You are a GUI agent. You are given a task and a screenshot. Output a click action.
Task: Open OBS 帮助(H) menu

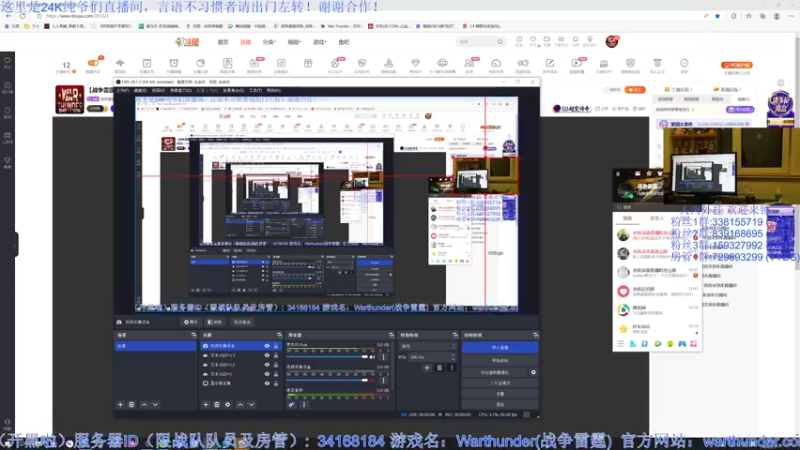[273, 90]
